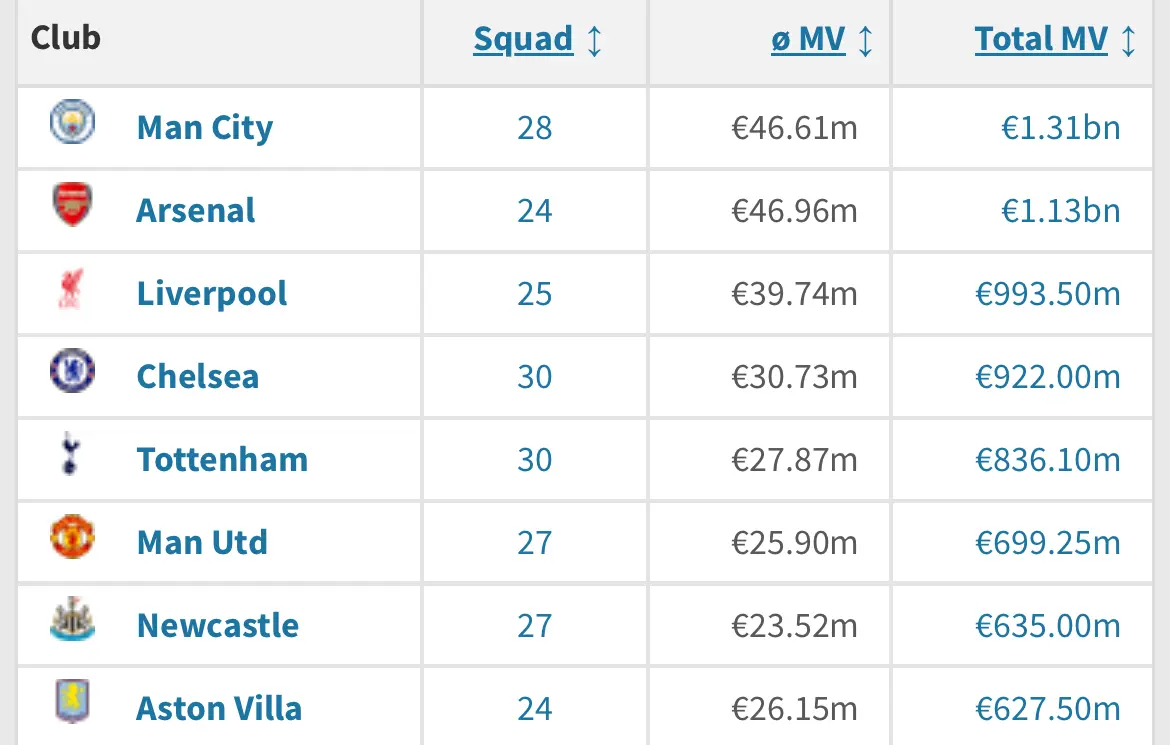Click the Tottenham club crest
Image resolution: width=1170 pixels, height=745 pixels.
click(70, 453)
